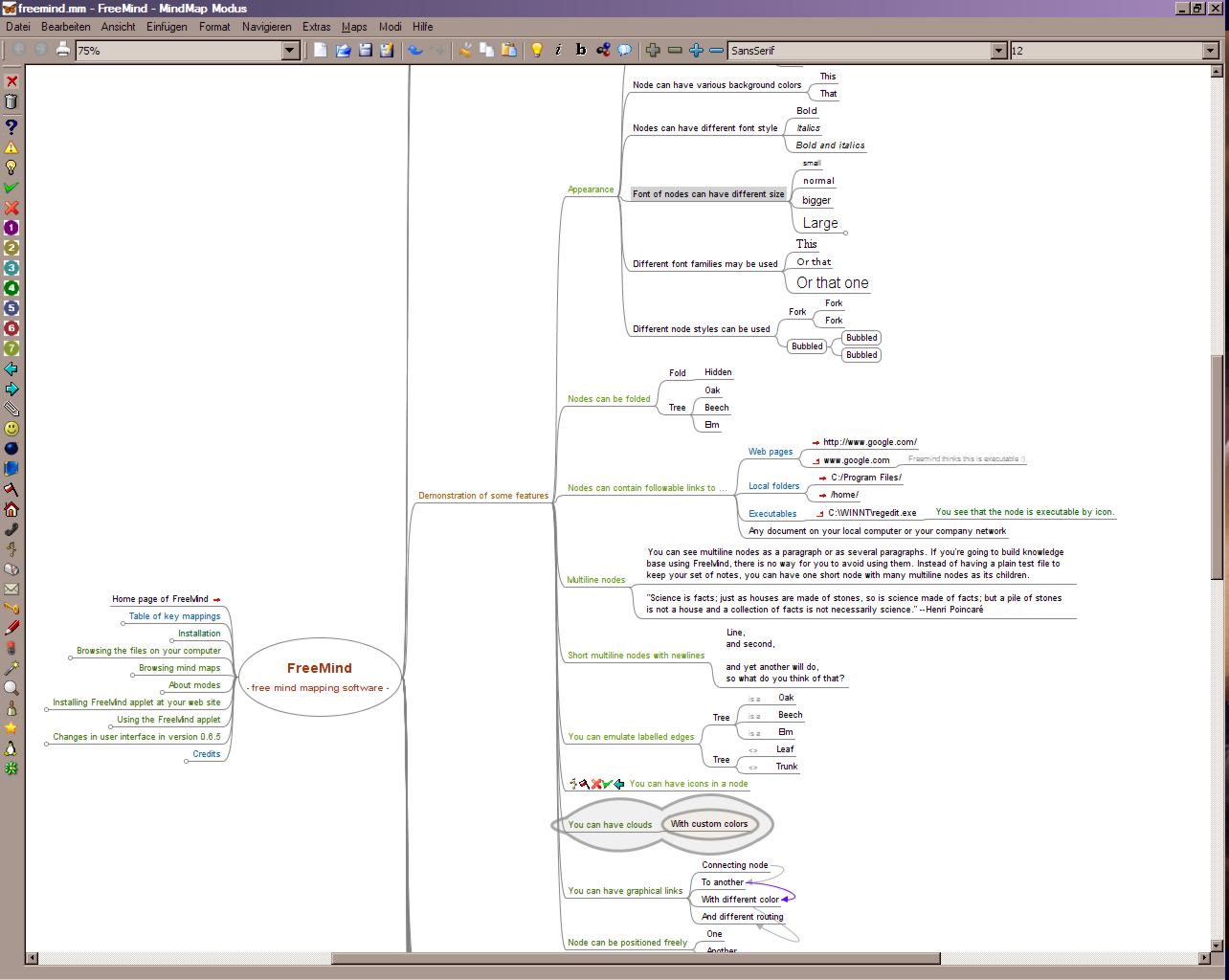Click the grey minus fold icon
This screenshot has height=980, width=1229.
click(675, 50)
